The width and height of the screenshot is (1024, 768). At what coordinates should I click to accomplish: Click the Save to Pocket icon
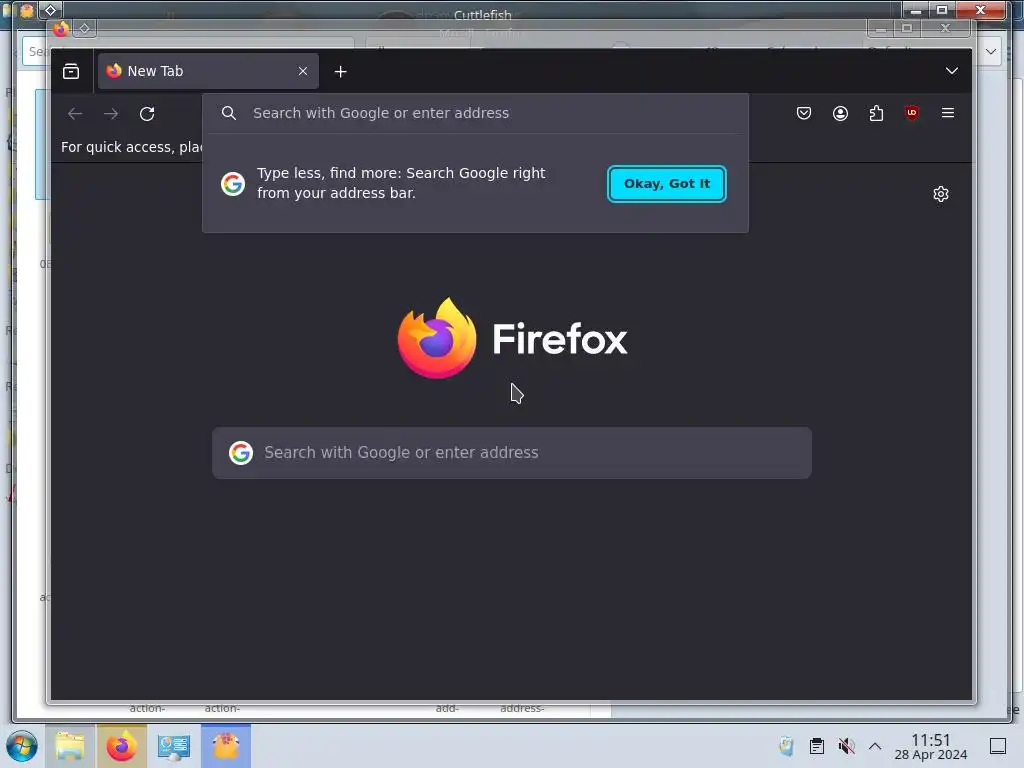[x=804, y=113]
